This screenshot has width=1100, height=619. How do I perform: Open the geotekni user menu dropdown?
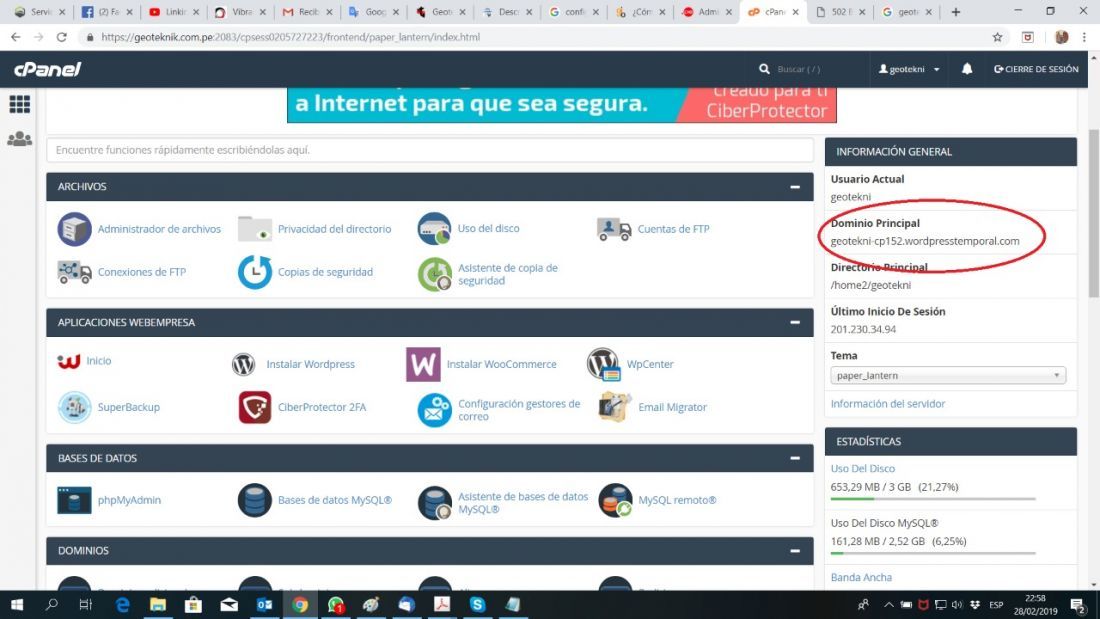(x=909, y=69)
